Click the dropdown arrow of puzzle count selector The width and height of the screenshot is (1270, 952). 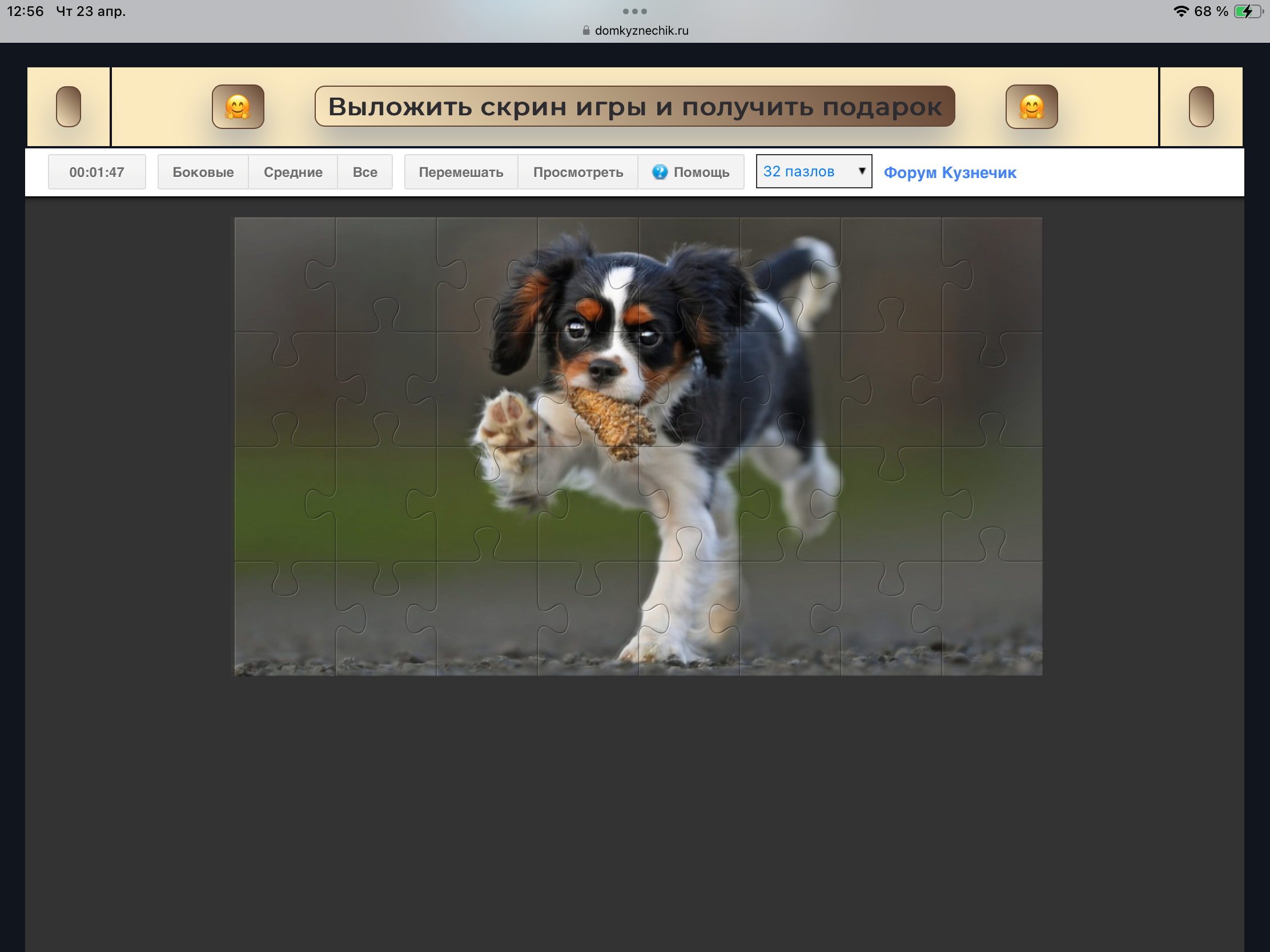[x=861, y=171]
